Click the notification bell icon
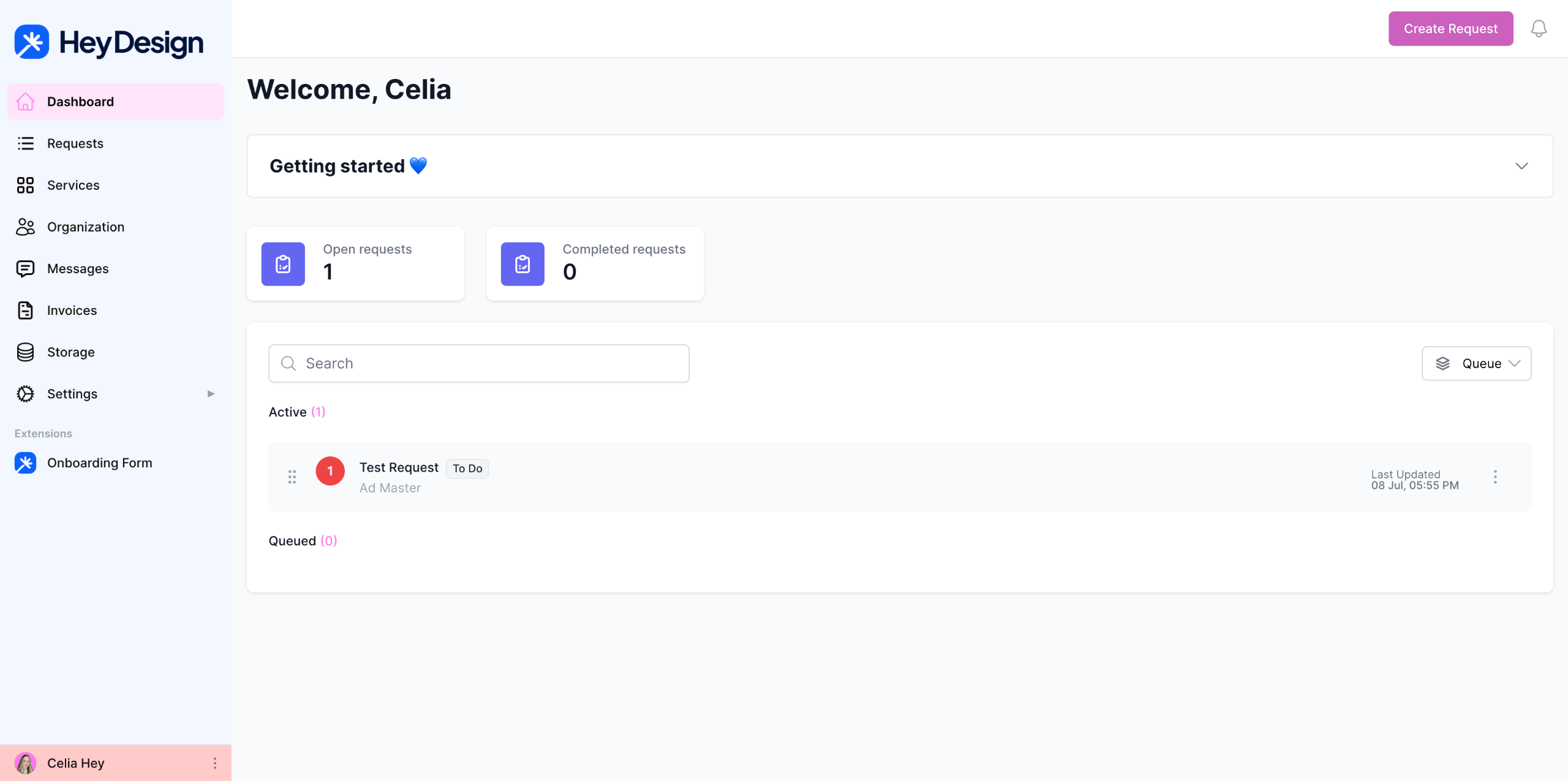The image size is (1568, 781). click(x=1538, y=29)
